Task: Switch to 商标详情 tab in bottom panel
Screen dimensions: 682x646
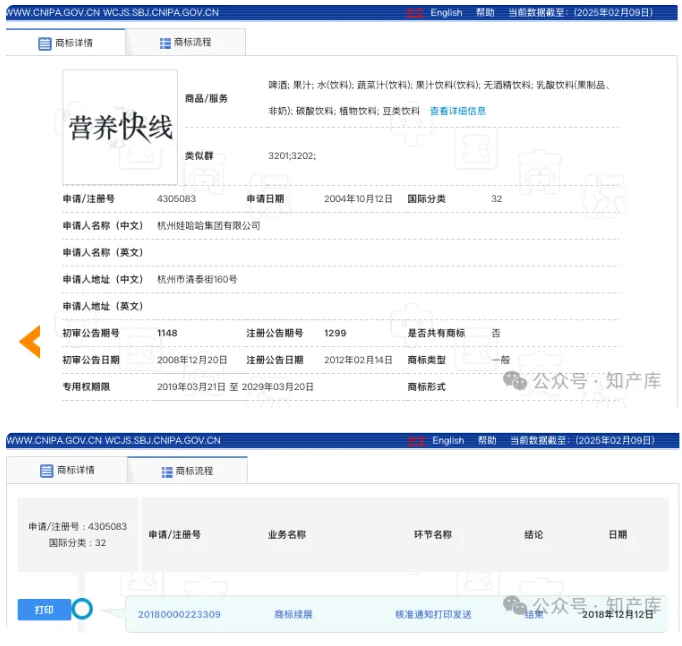Action: pos(67,471)
